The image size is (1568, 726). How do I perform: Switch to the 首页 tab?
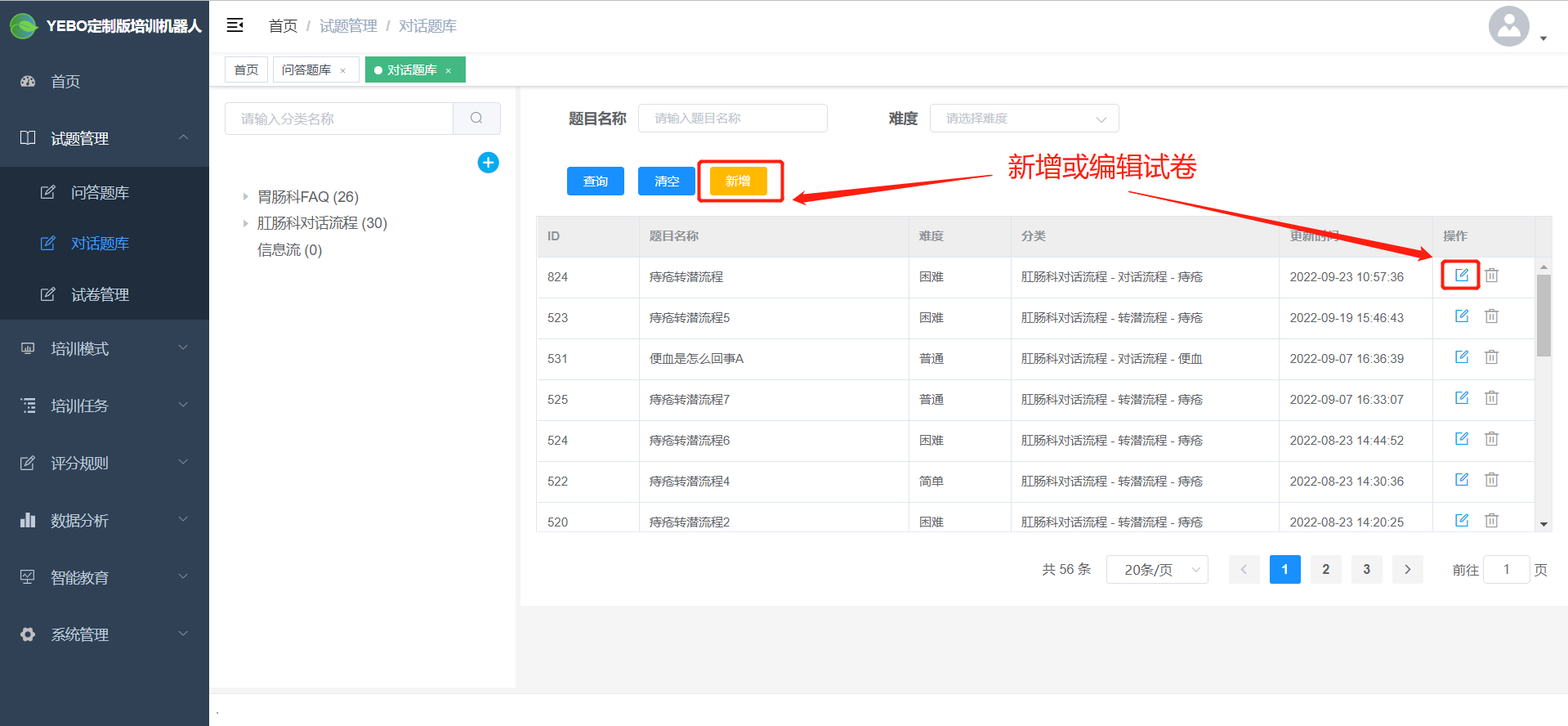246,69
